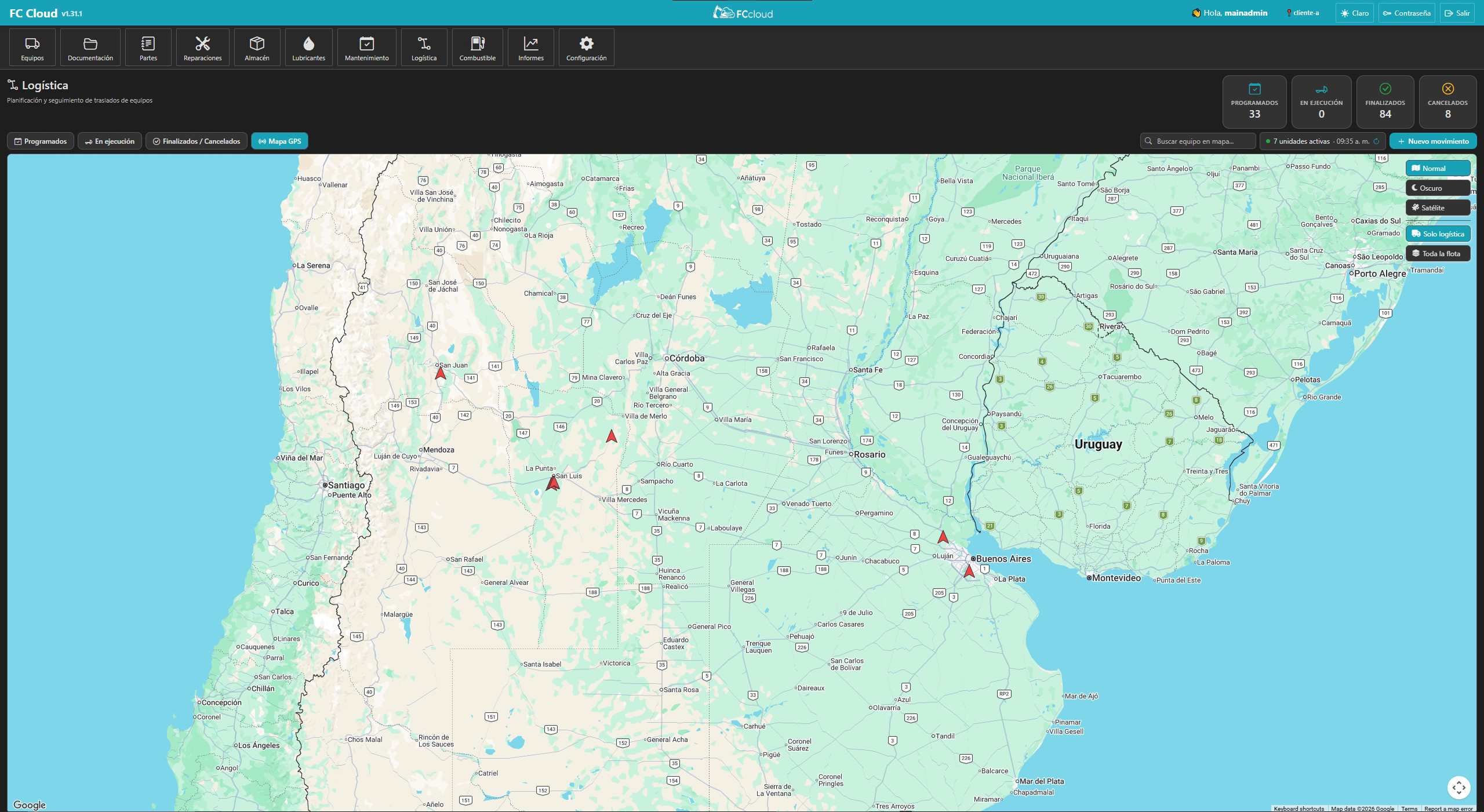
Task: Open the Reparaciones tools module
Action: click(x=203, y=48)
